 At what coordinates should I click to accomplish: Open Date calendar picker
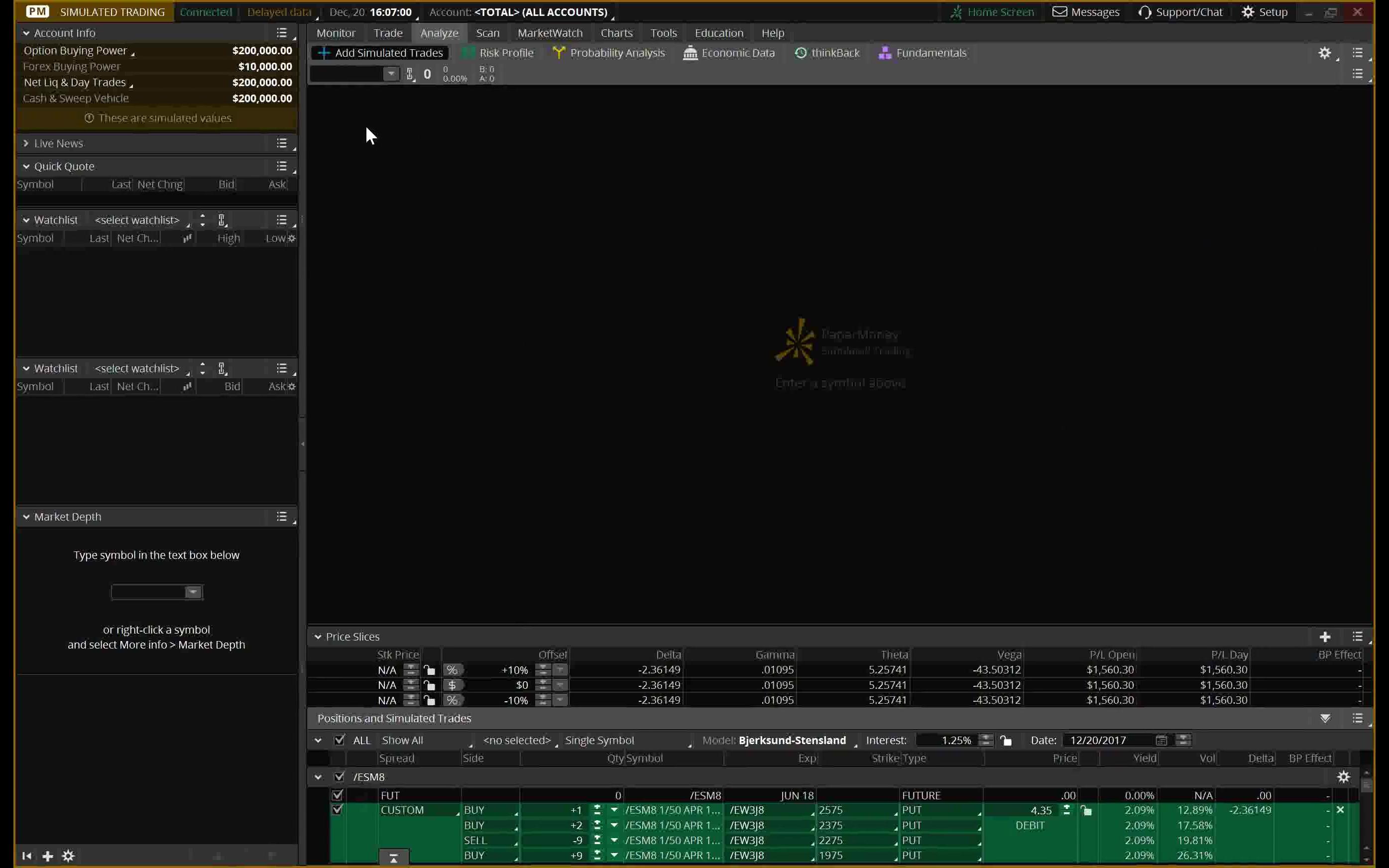[x=1161, y=741]
